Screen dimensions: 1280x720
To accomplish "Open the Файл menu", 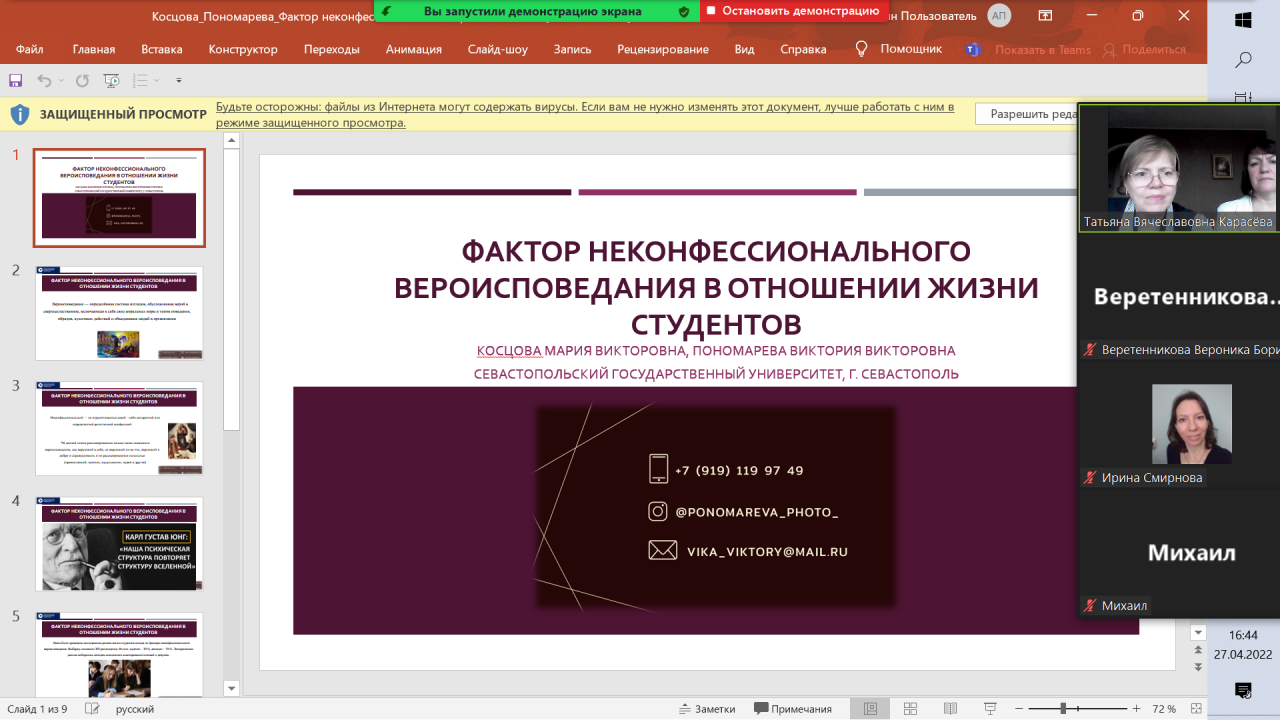I will pos(30,49).
